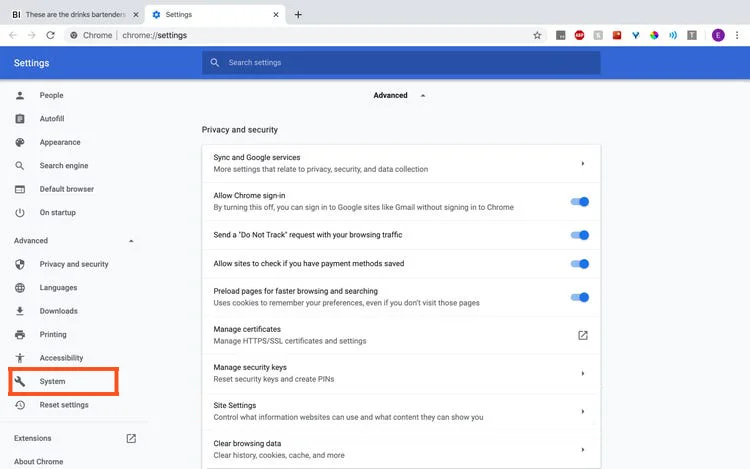Open Sync and Google services arrow

pos(583,164)
